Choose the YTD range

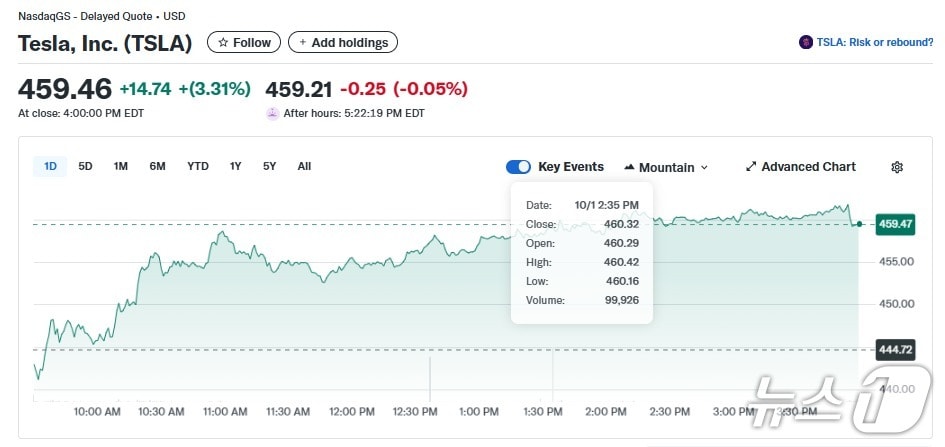click(198, 167)
